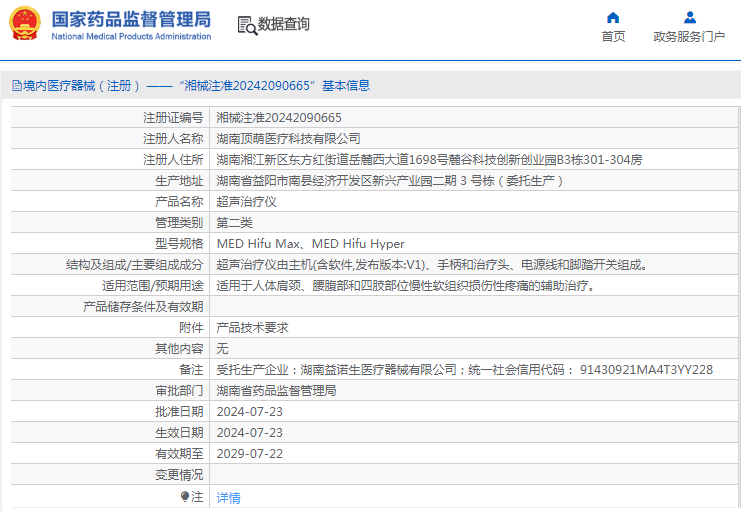Click the 审批部门 label
The height and width of the screenshot is (511, 741).
click(x=179, y=390)
